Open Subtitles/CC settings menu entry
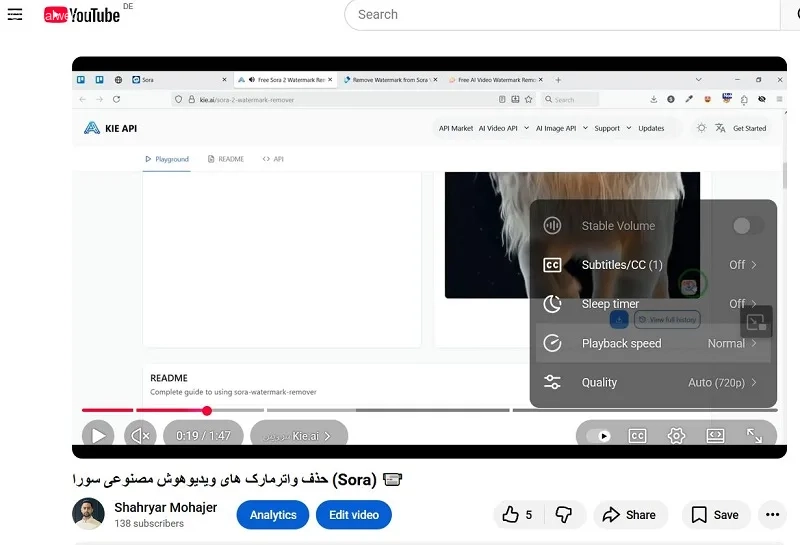Screen dimensions: 800x545 tap(653, 265)
